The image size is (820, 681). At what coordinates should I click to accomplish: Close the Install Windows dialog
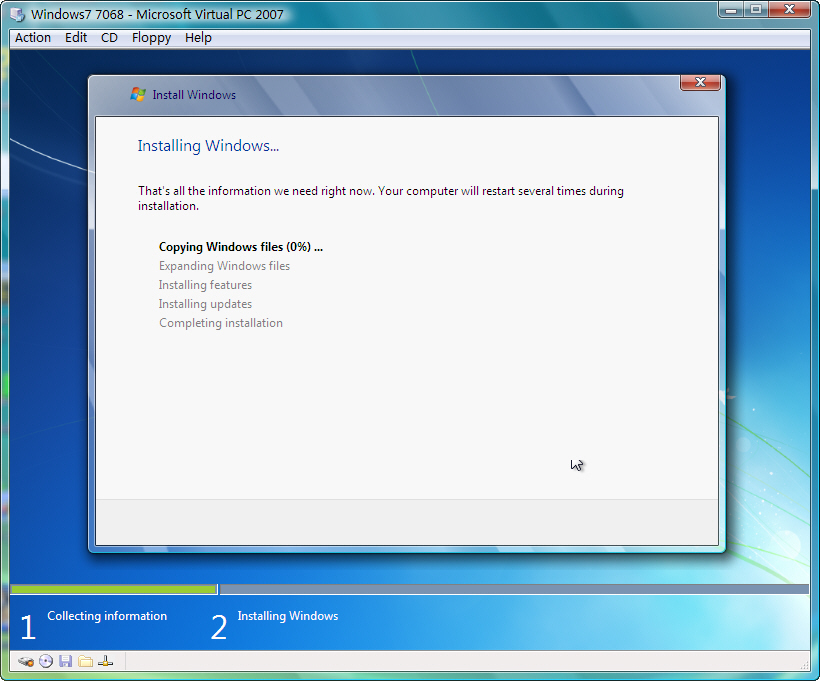700,82
